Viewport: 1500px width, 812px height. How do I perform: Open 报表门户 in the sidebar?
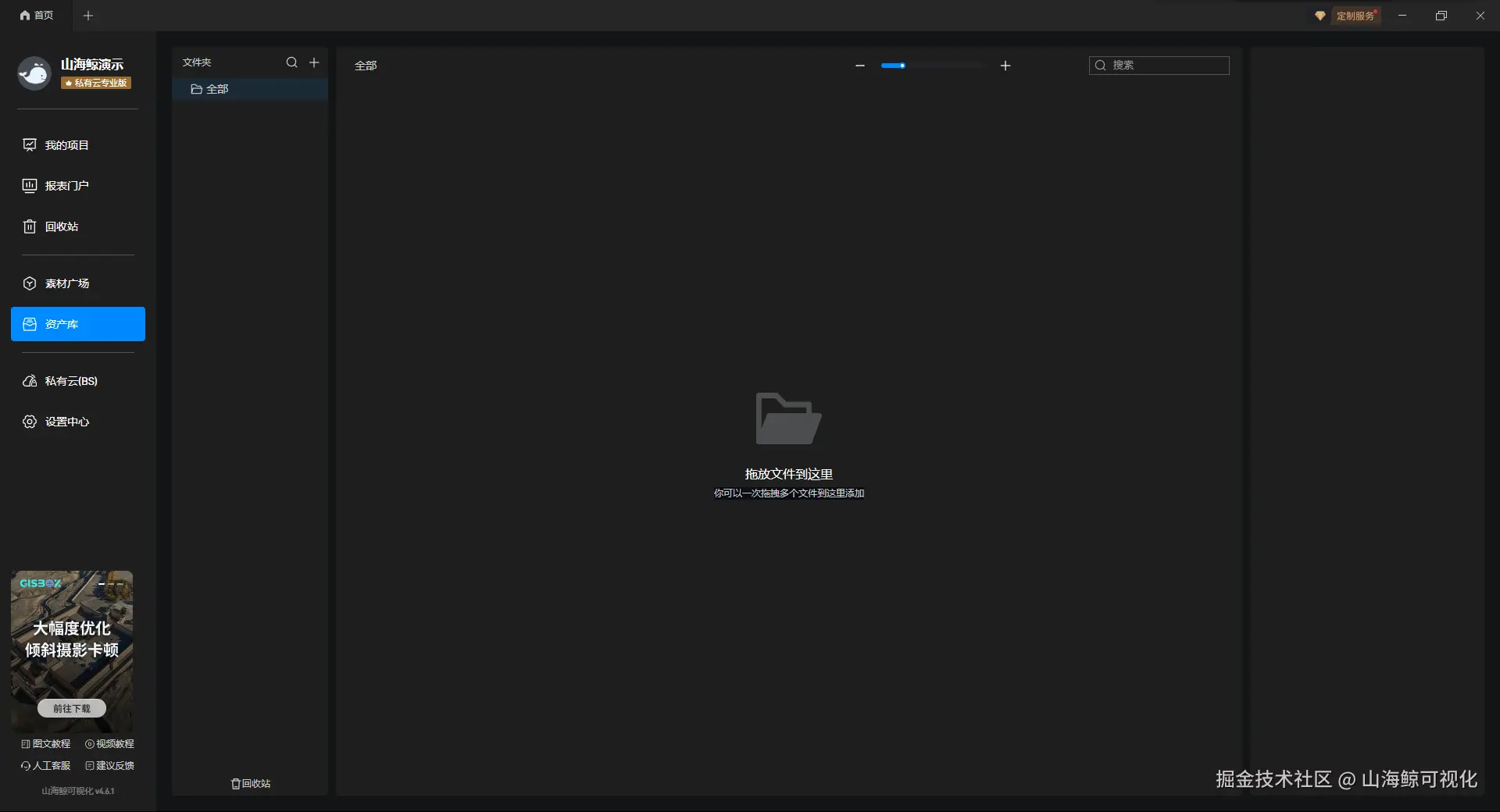78,186
